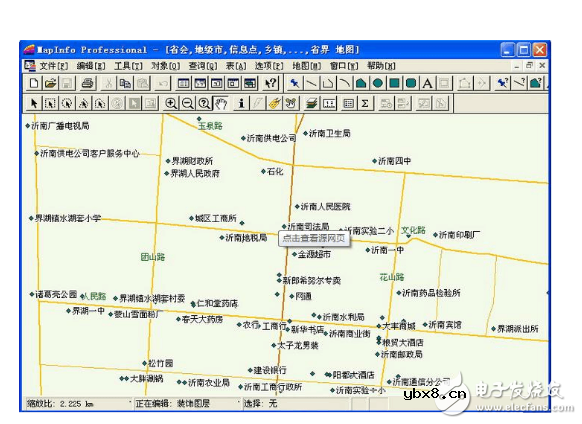Activate the Info tool
Image resolution: width=582 pixels, height=424 pixels.
(241, 104)
